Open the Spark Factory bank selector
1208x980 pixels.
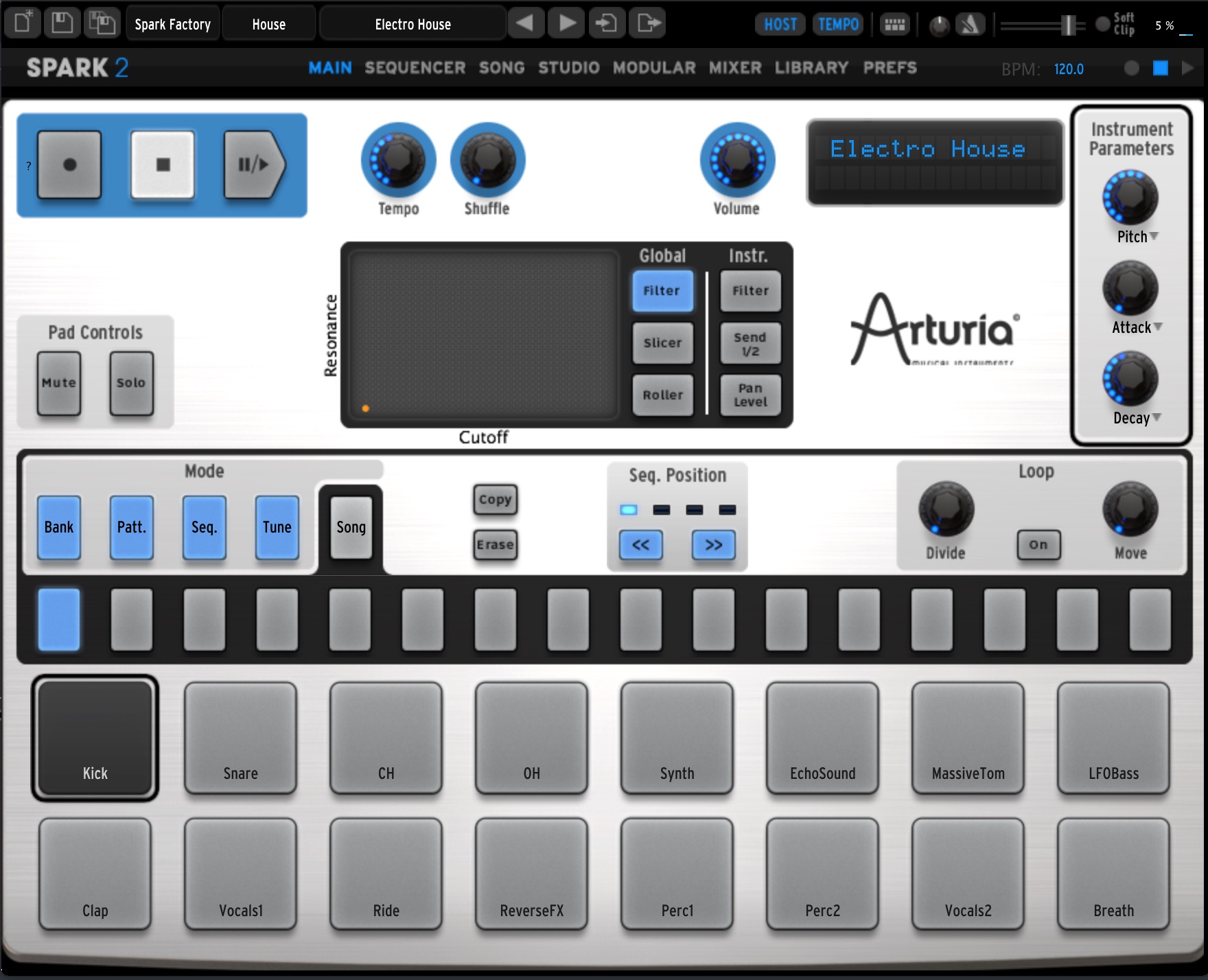pyautogui.click(x=172, y=23)
